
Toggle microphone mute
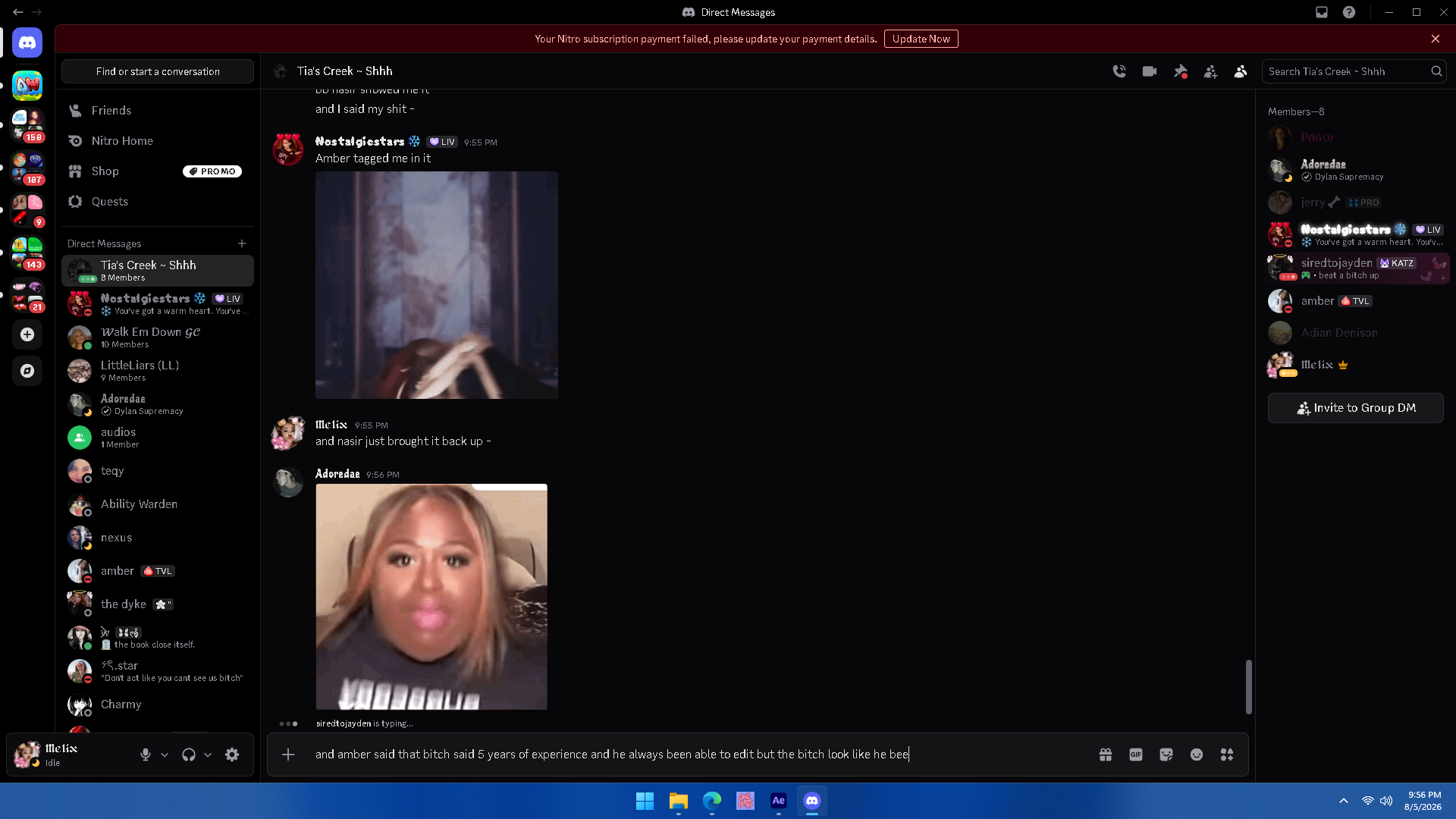[146, 755]
